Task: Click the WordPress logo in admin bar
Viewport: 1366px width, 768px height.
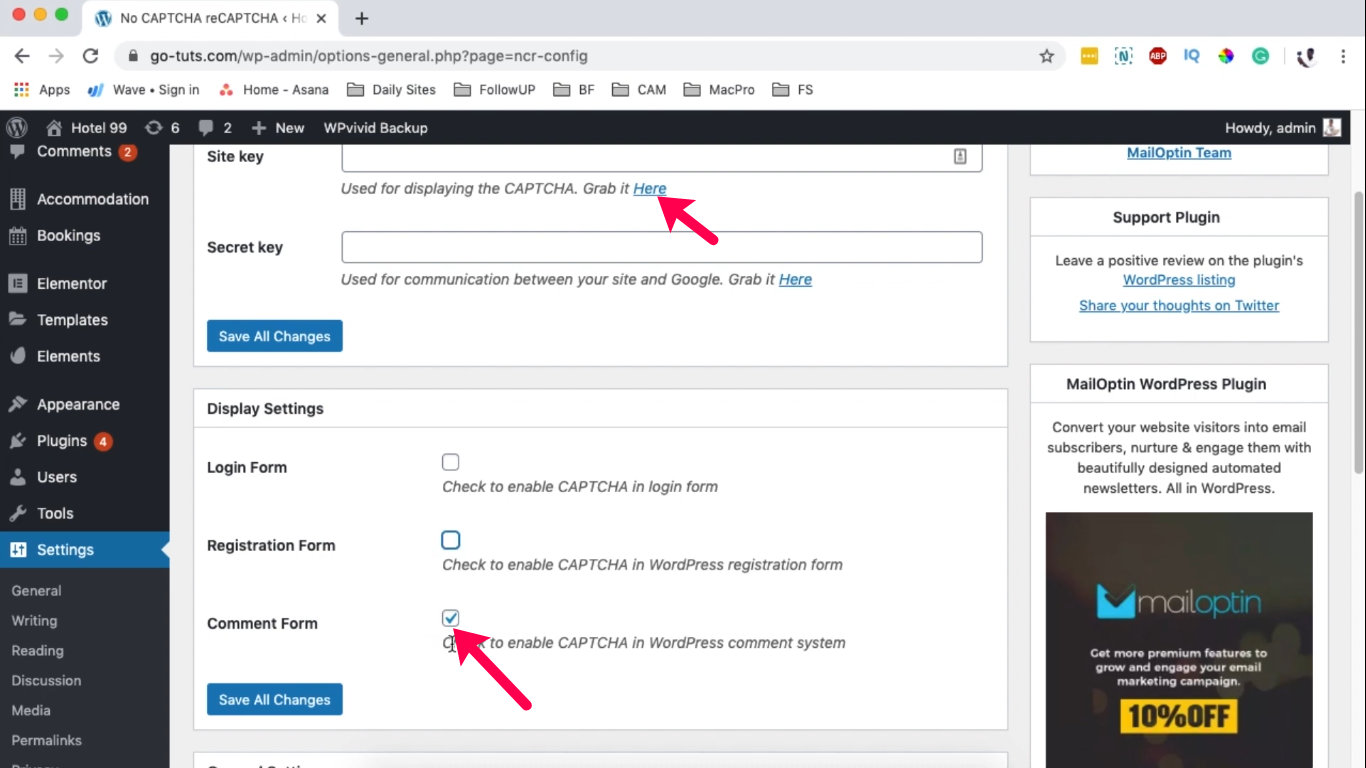Action: pyautogui.click(x=17, y=128)
